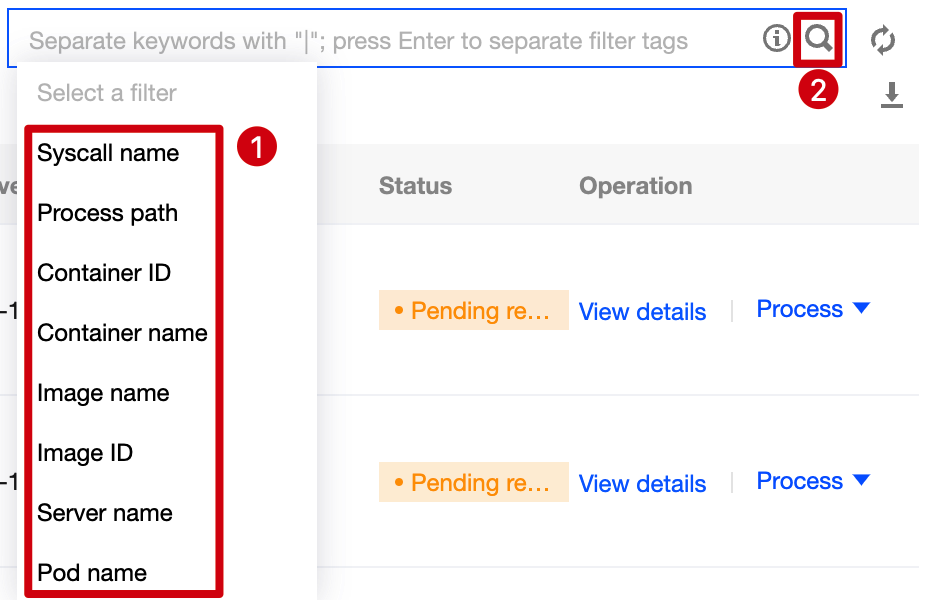Click second row Pending status badge

(473, 483)
